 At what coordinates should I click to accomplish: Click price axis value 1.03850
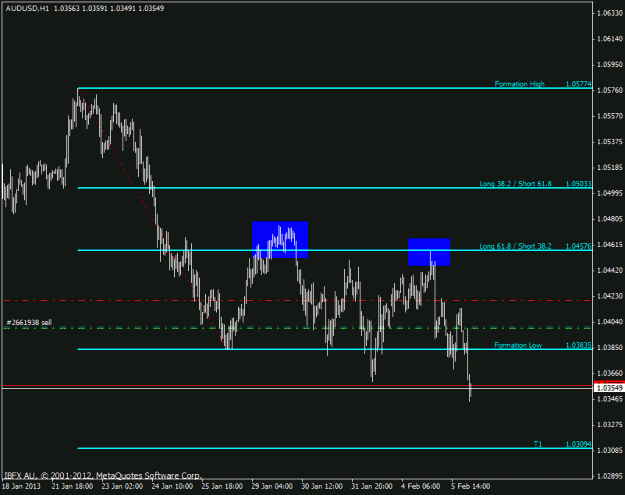[x=610, y=347]
